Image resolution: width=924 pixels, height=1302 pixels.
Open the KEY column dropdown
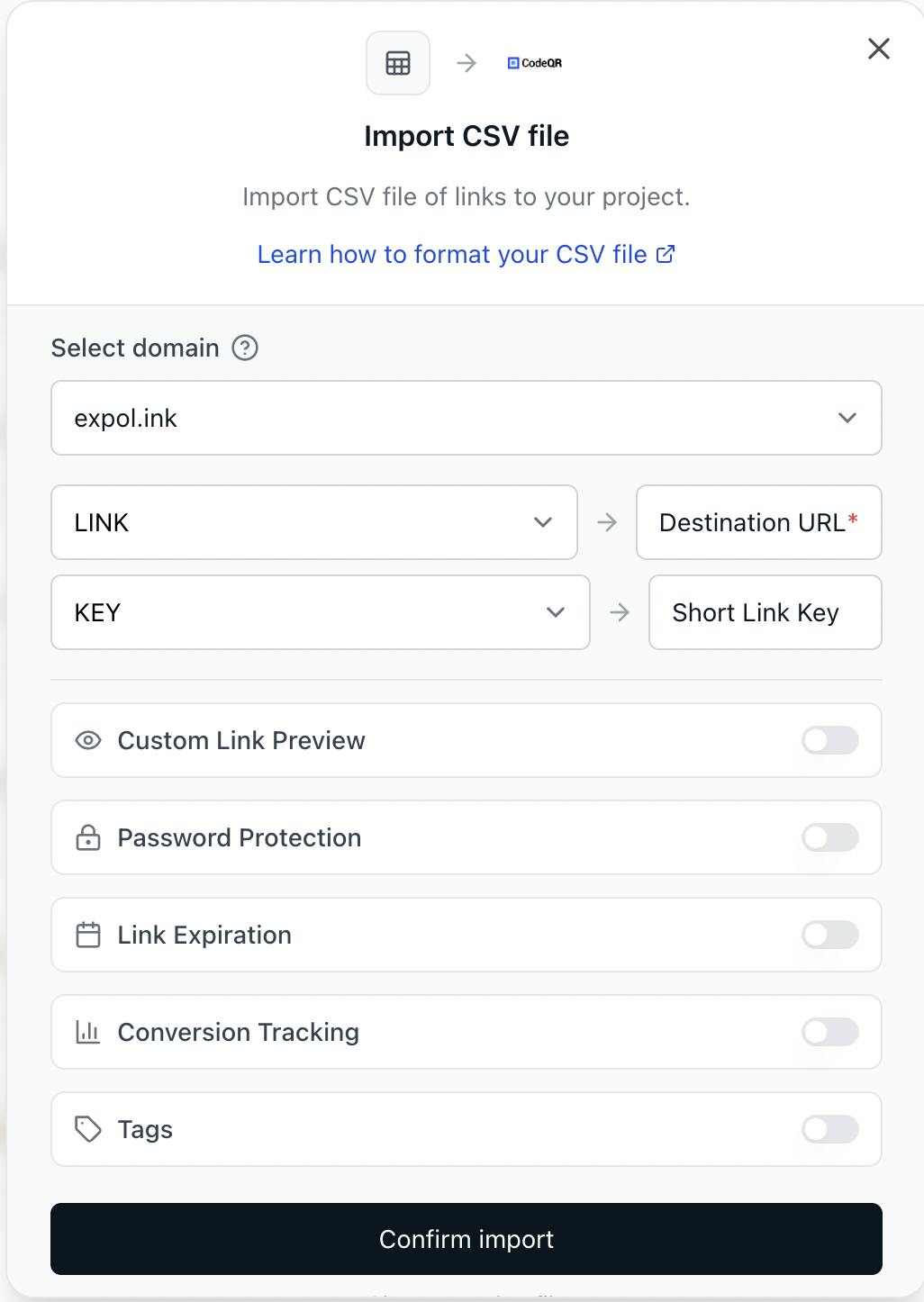tap(320, 612)
